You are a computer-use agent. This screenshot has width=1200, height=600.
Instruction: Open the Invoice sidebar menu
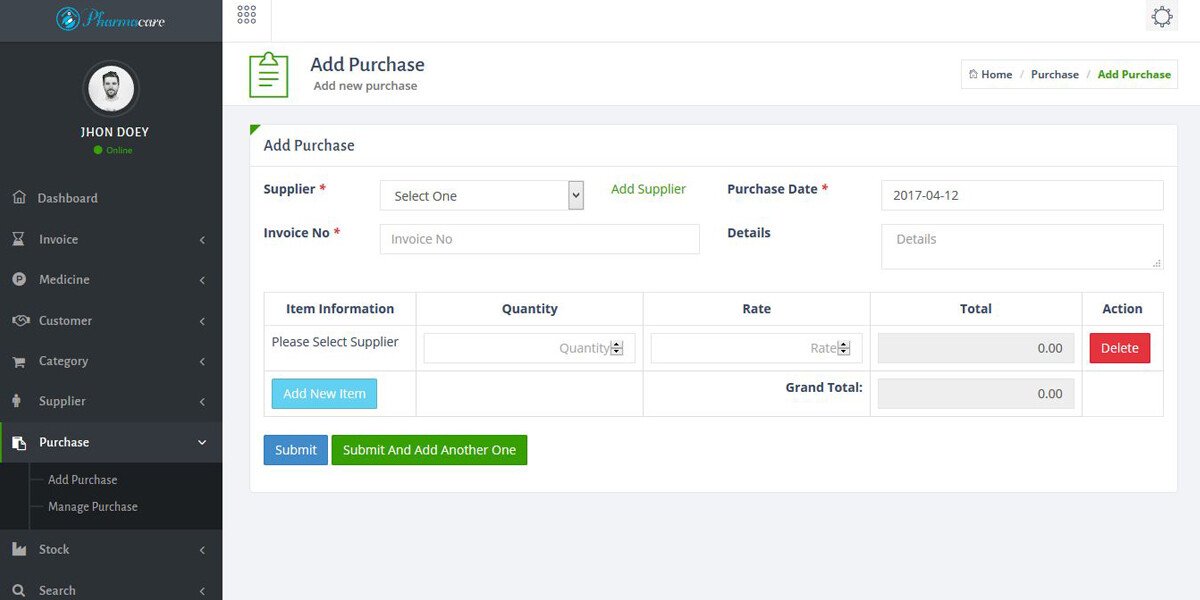click(111, 239)
